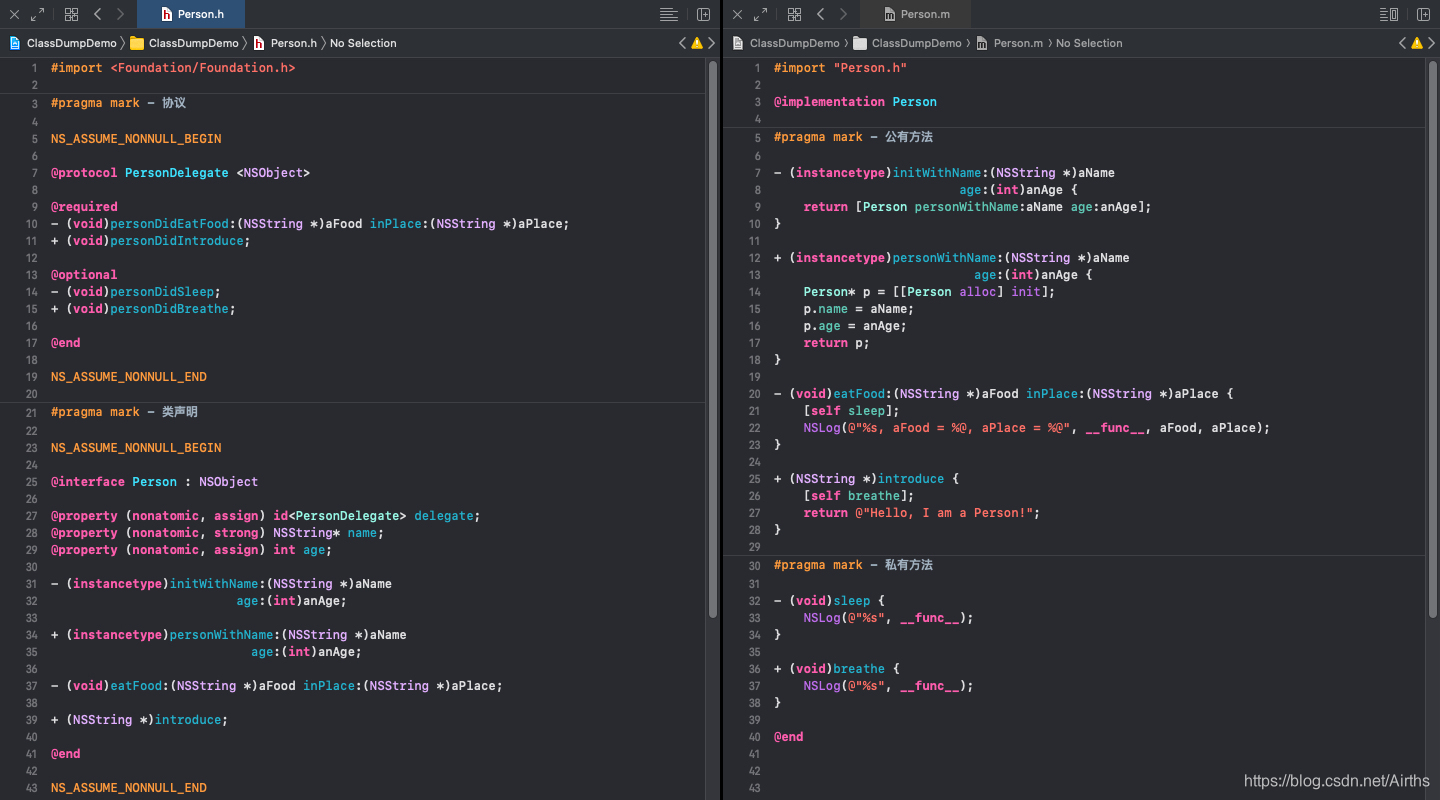The width and height of the screenshot is (1440, 800).
Task: Click '@end' on line 40 of Person.m
Action: 789,737
